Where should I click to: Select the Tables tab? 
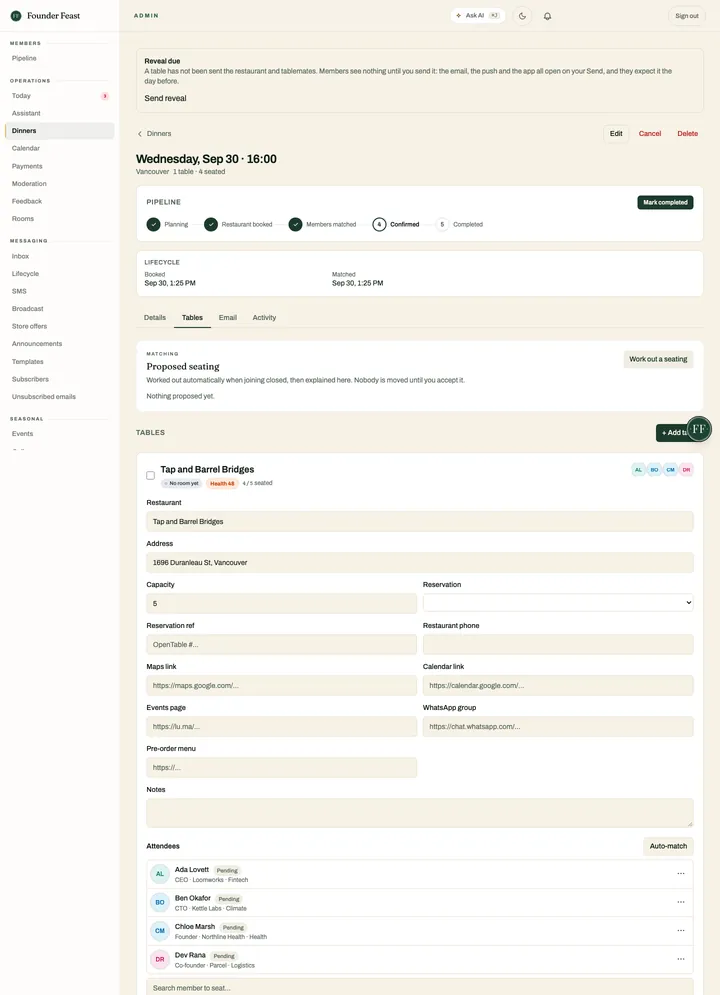192,317
